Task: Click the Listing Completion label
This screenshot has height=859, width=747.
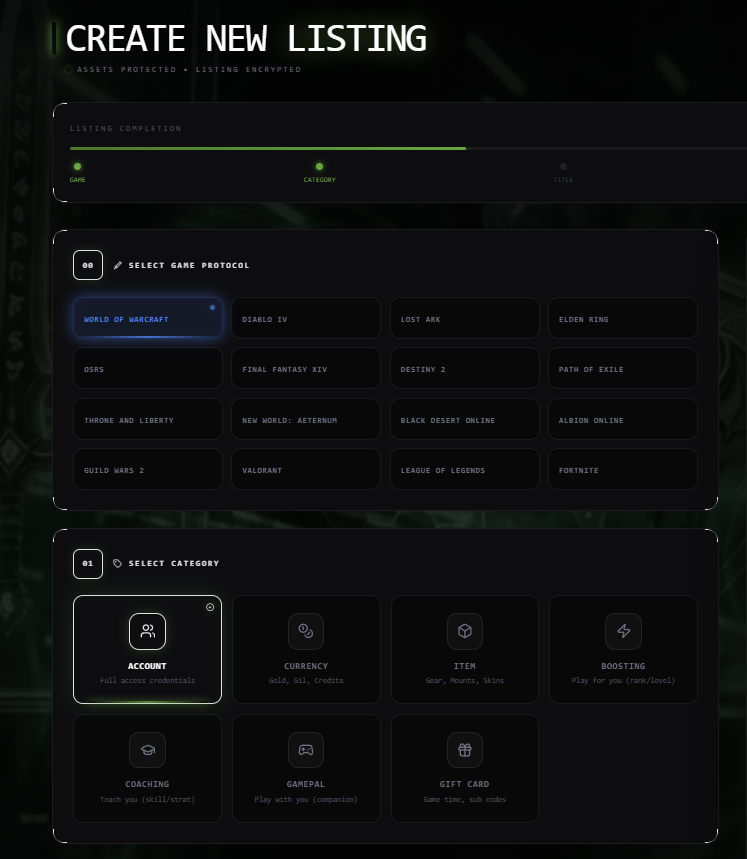Action: [x=125, y=129]
